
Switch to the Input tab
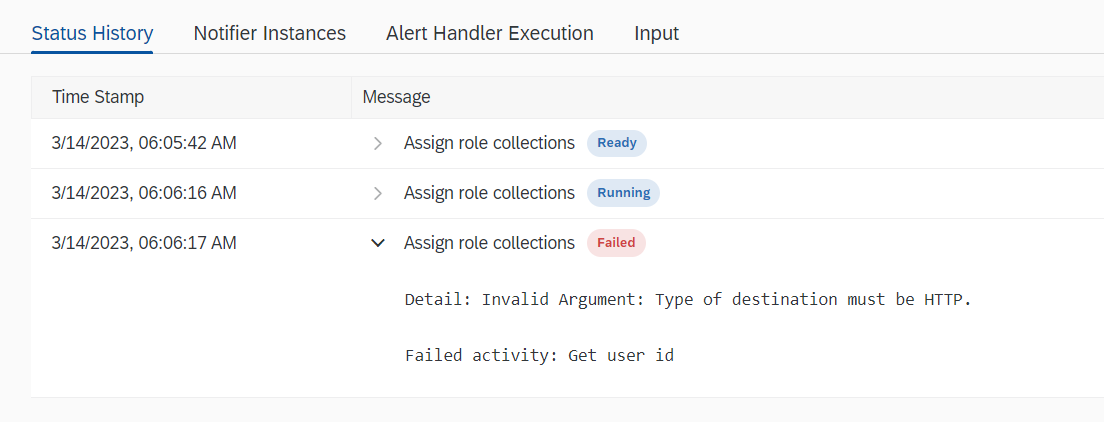[x=657, y=33]
